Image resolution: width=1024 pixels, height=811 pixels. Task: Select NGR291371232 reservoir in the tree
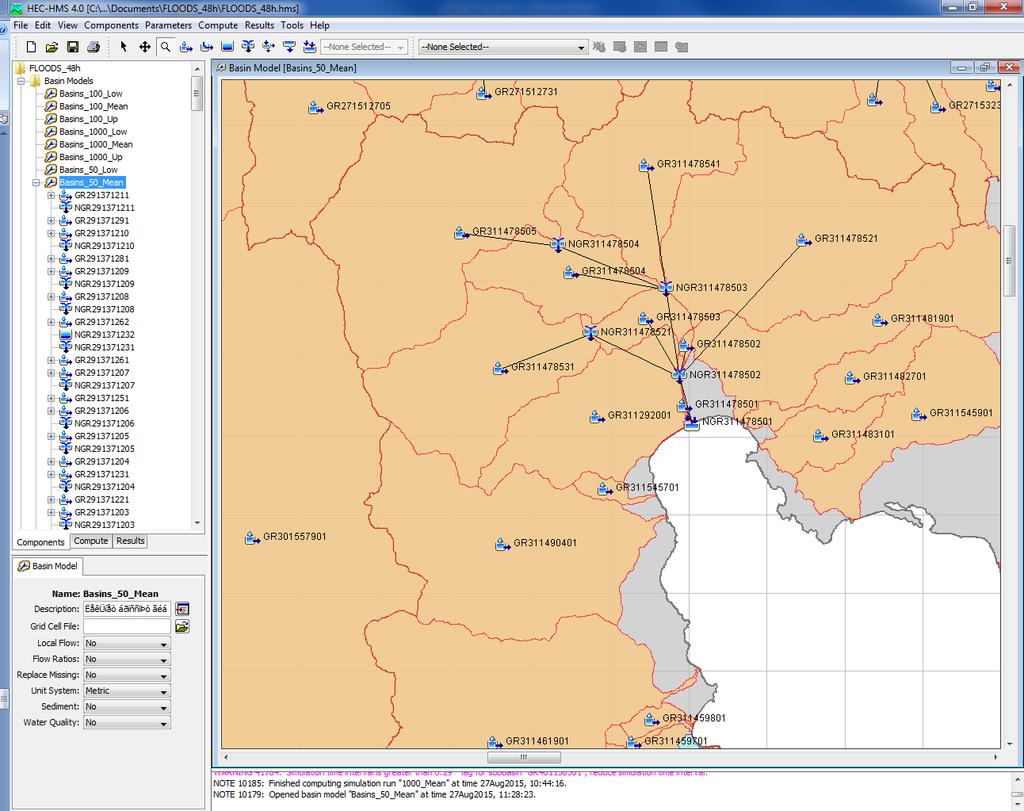point(104,335)
